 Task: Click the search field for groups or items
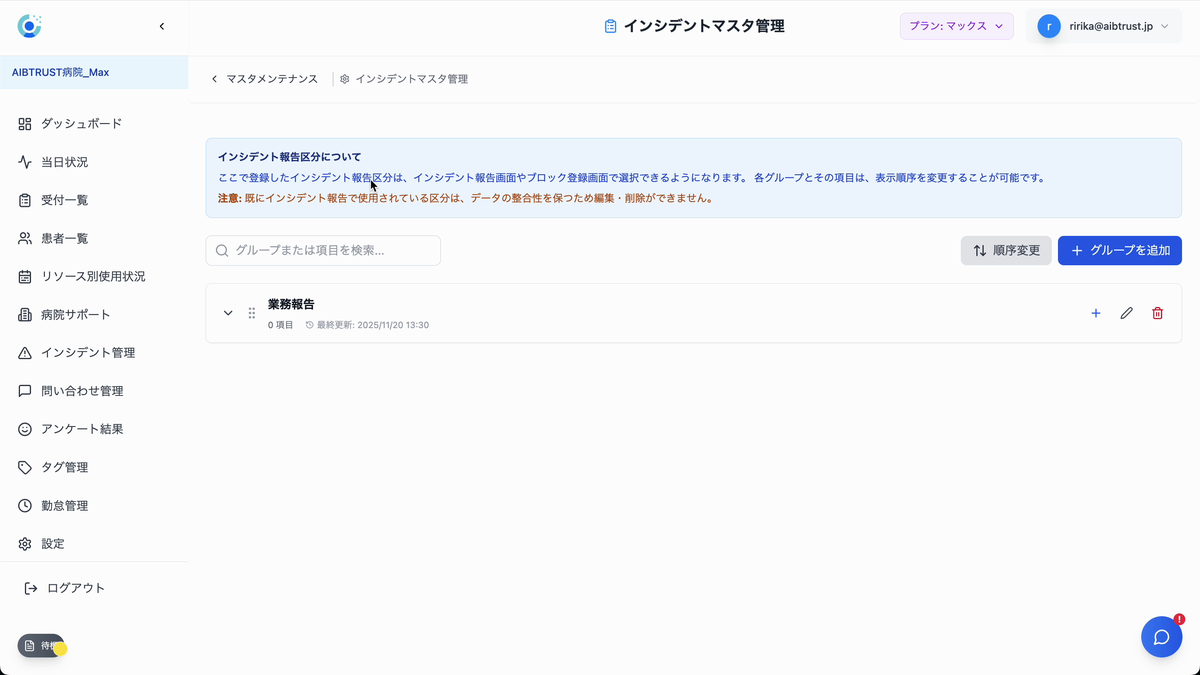322,250
